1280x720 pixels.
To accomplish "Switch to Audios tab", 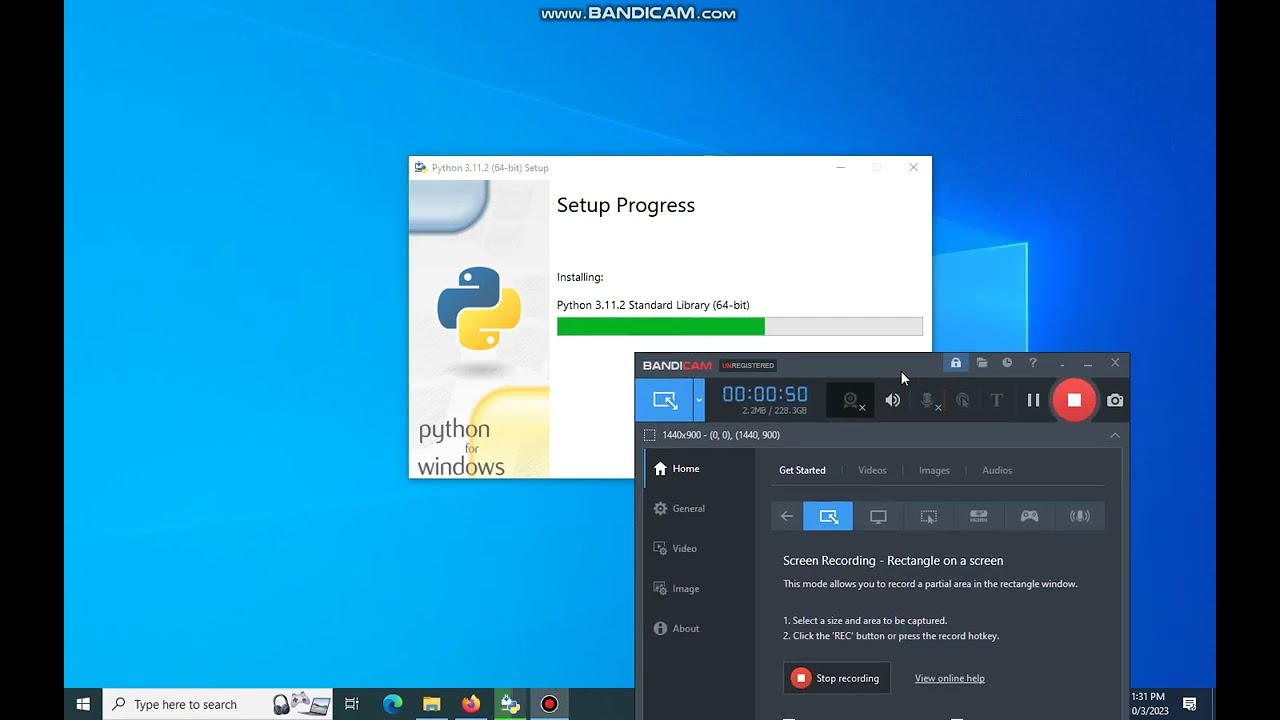I will tap(997, 470).
